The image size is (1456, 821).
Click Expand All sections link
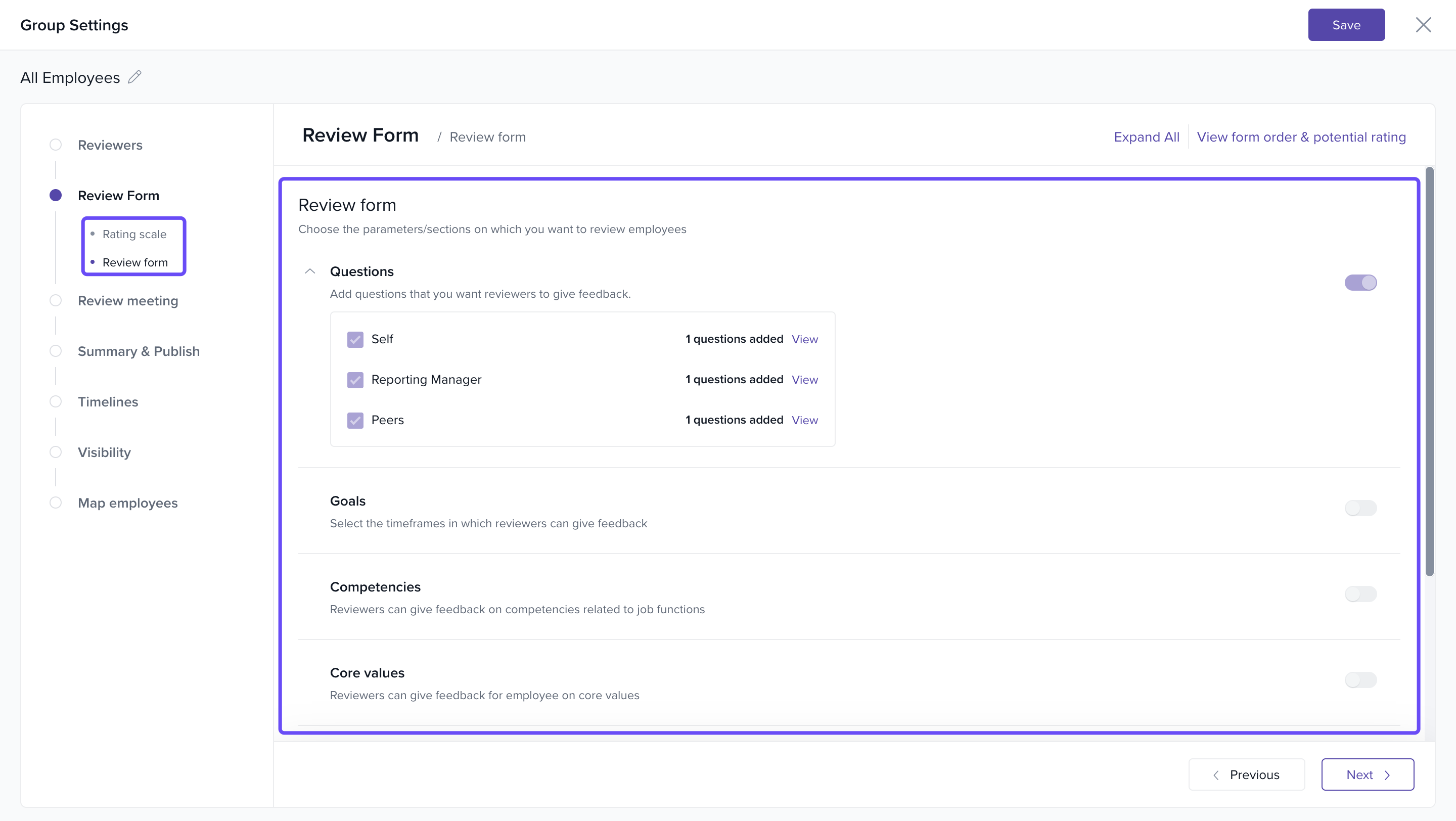point(1146,136)
